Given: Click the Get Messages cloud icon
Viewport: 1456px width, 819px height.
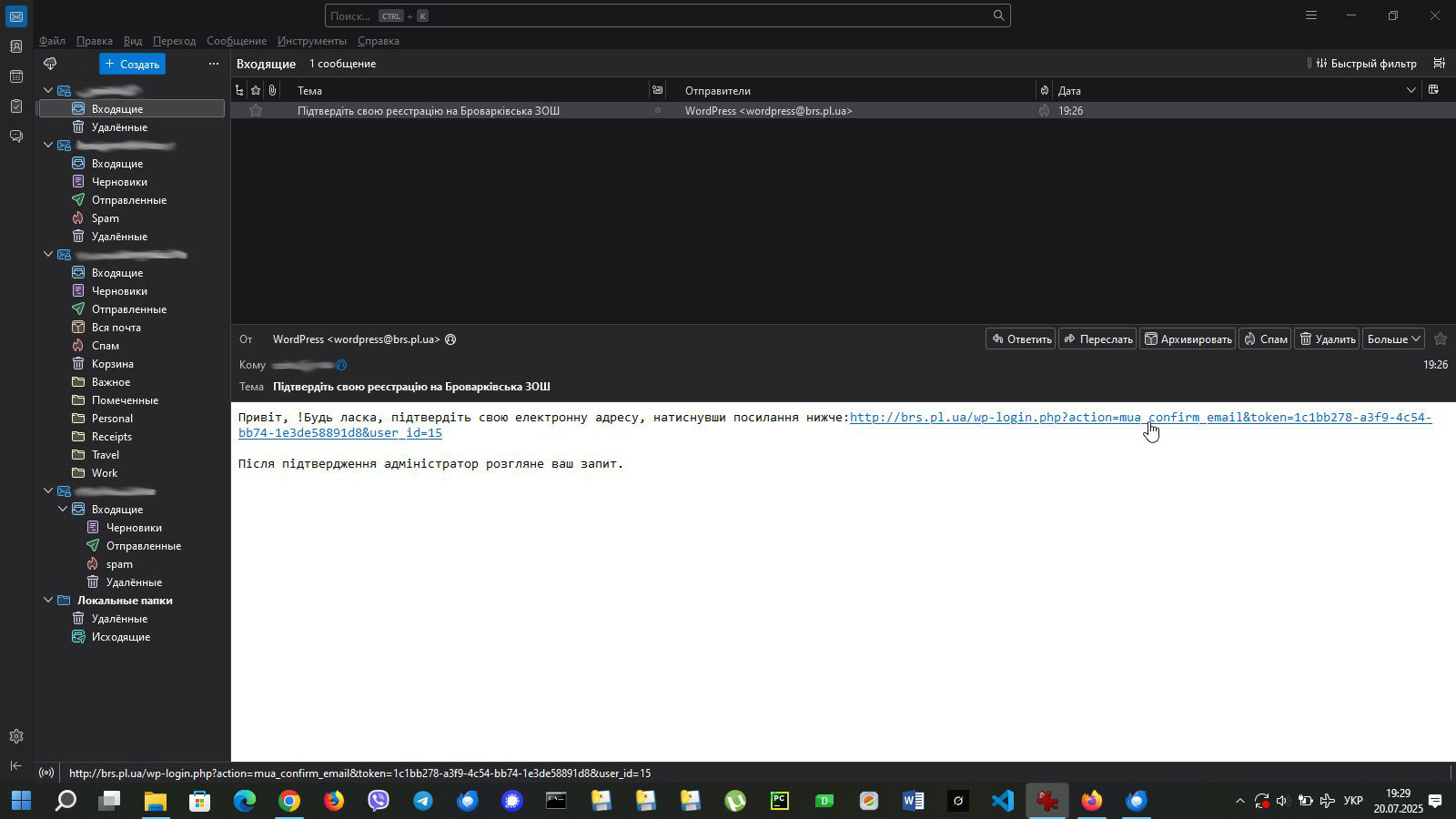Looking at the screenshot, I should coord(50,64).
